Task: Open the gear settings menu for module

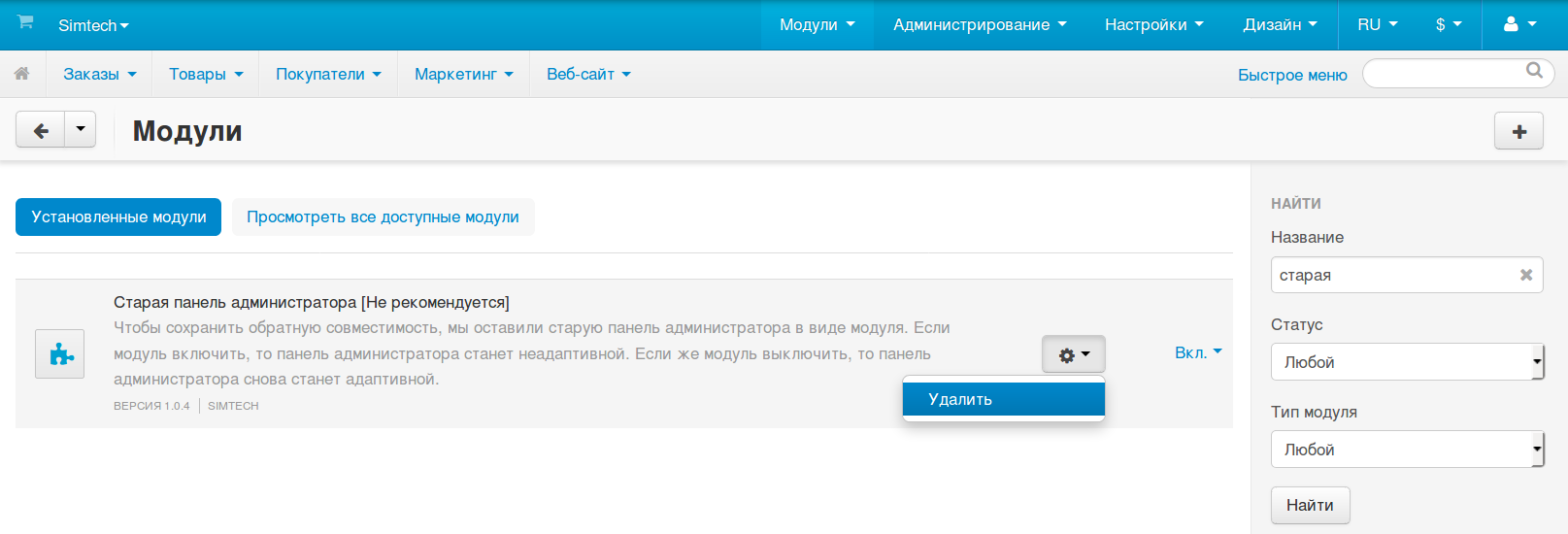Action: 1073,354
